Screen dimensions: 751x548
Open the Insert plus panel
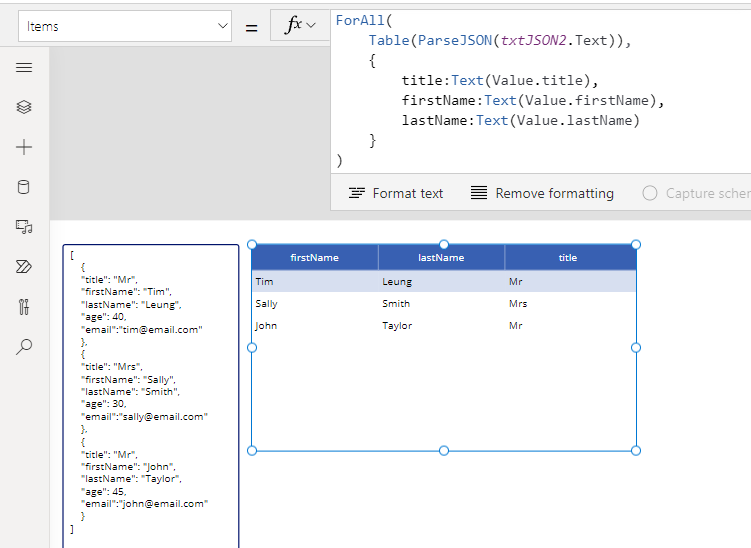pyautogui.click(x=24, y=147)
